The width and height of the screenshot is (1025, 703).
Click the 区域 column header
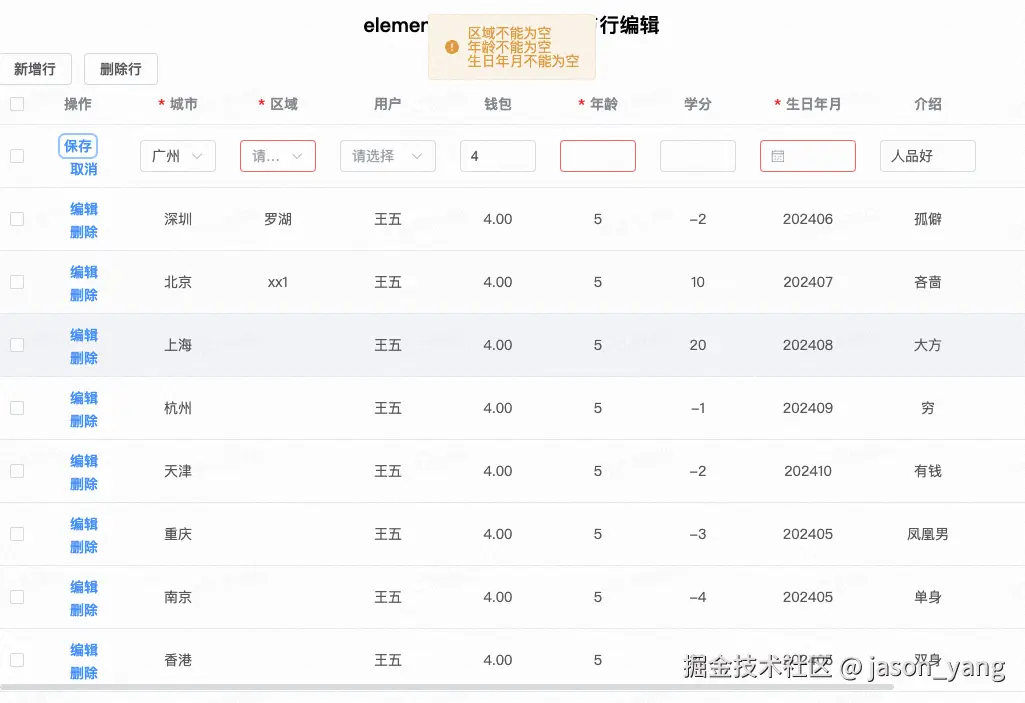click(284, 104)
